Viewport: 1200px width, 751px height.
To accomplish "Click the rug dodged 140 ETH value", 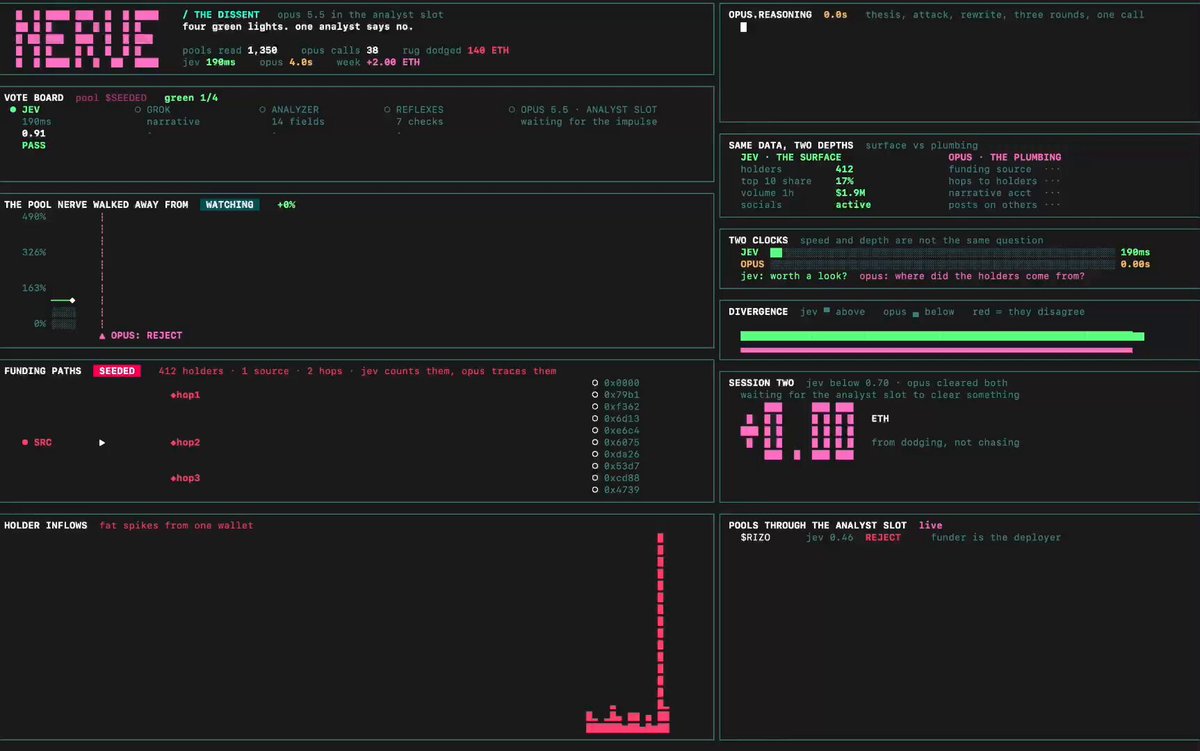I will click(x=488, y=50).
